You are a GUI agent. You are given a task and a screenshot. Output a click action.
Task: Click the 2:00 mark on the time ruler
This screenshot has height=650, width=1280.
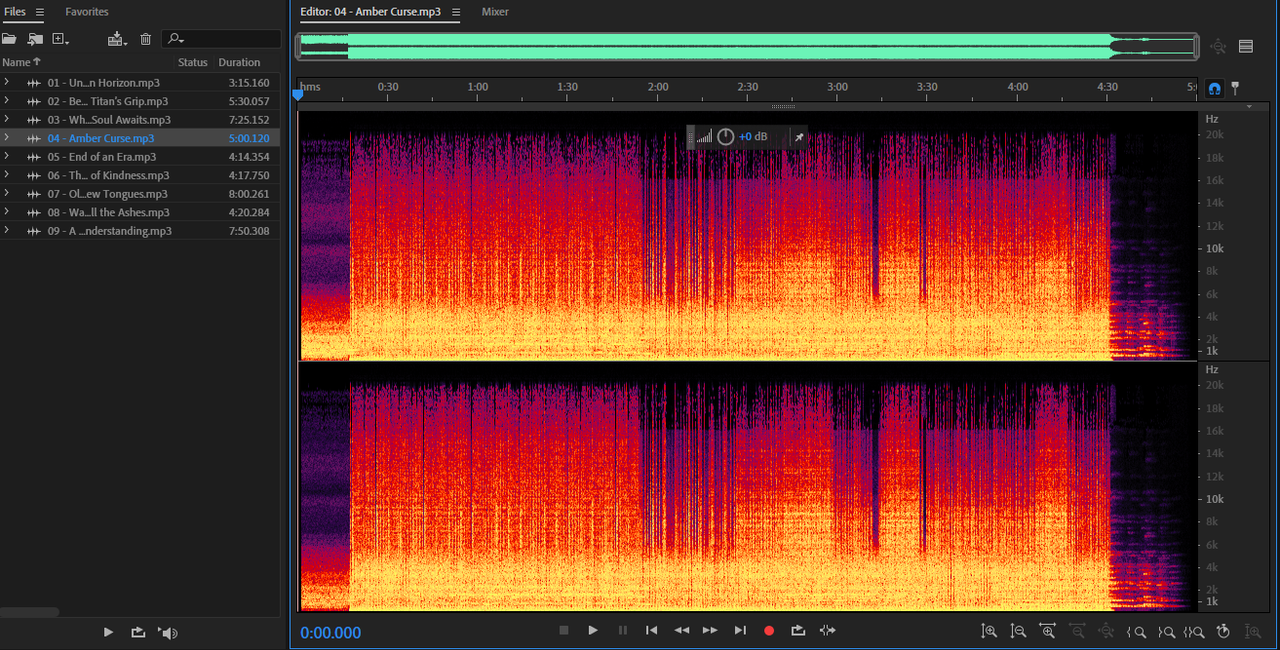tap(658, 87)
